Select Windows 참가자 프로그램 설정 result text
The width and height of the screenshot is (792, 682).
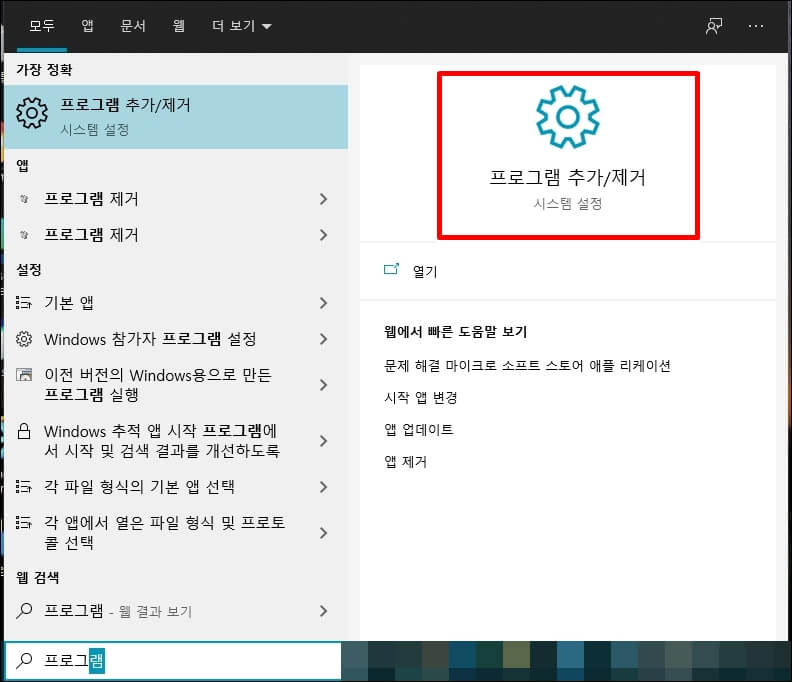150,338
